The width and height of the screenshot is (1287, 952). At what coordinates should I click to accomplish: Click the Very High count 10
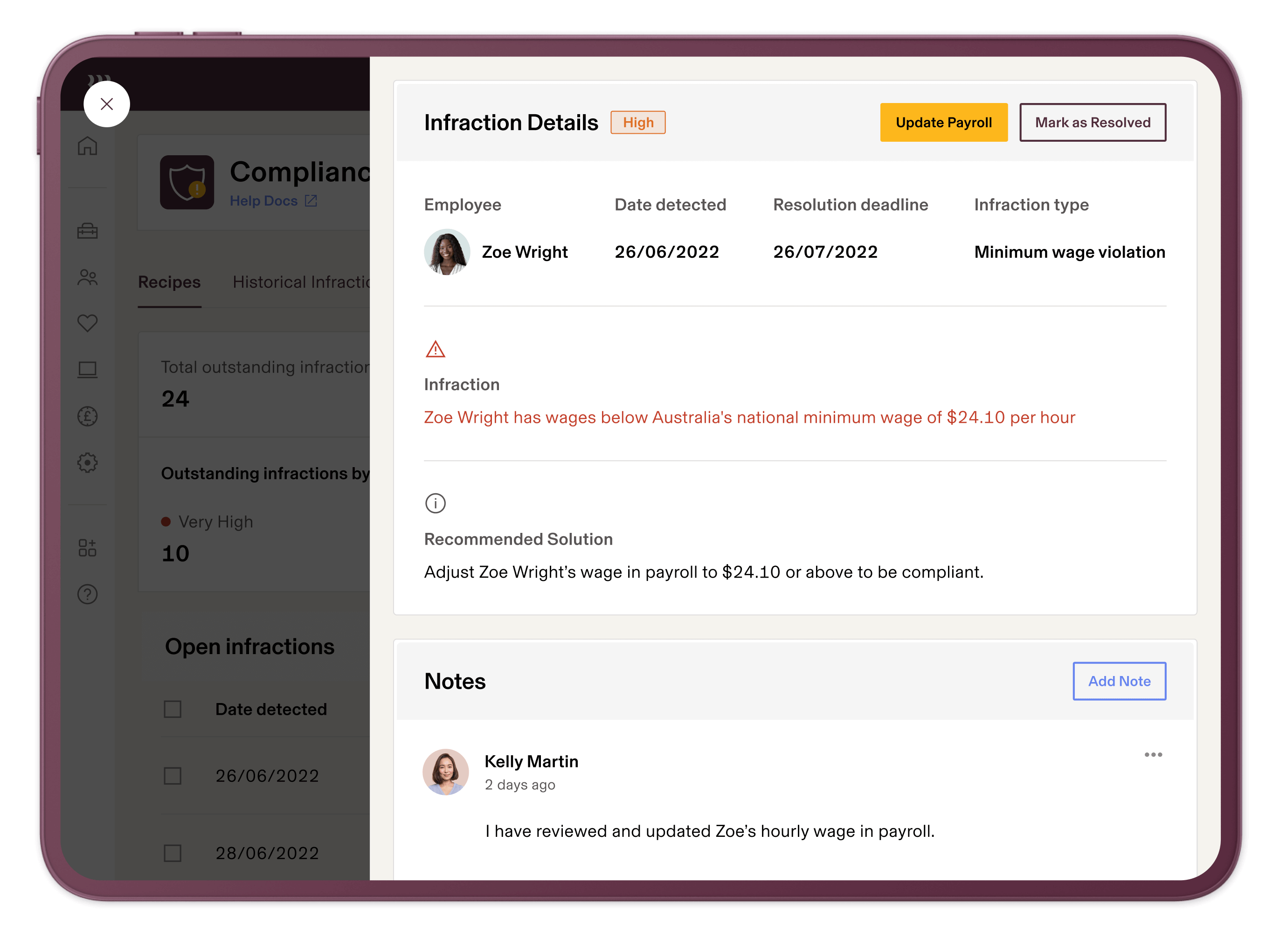point(175,554)
